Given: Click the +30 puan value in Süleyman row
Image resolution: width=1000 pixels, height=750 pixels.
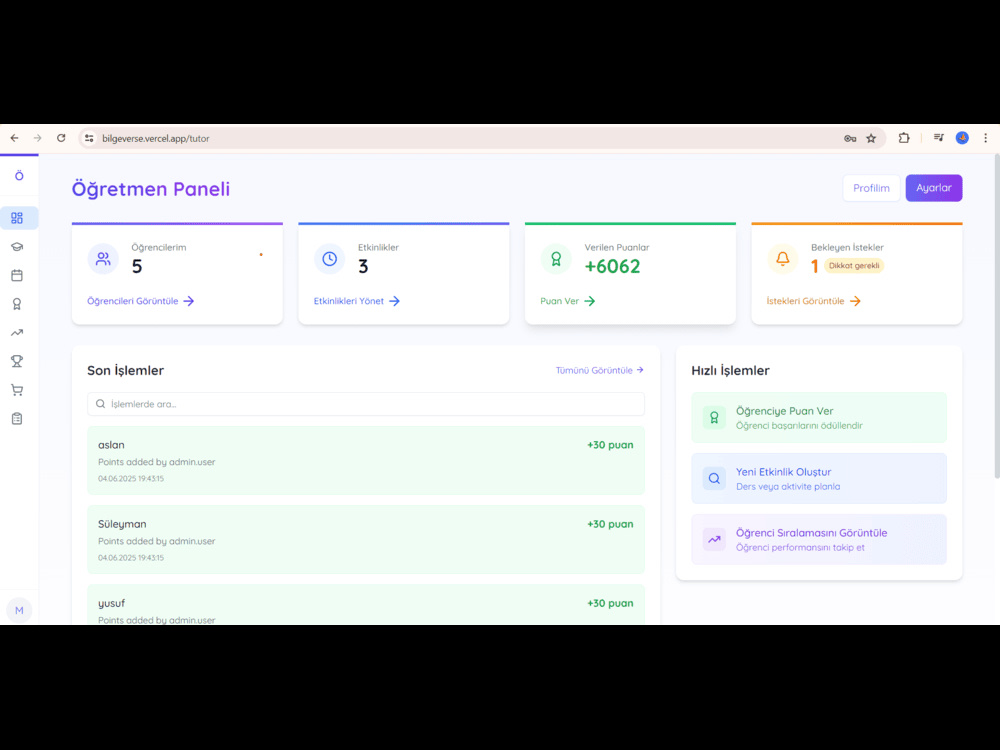Looking at the screenshot, I should (x=610, y=524).
